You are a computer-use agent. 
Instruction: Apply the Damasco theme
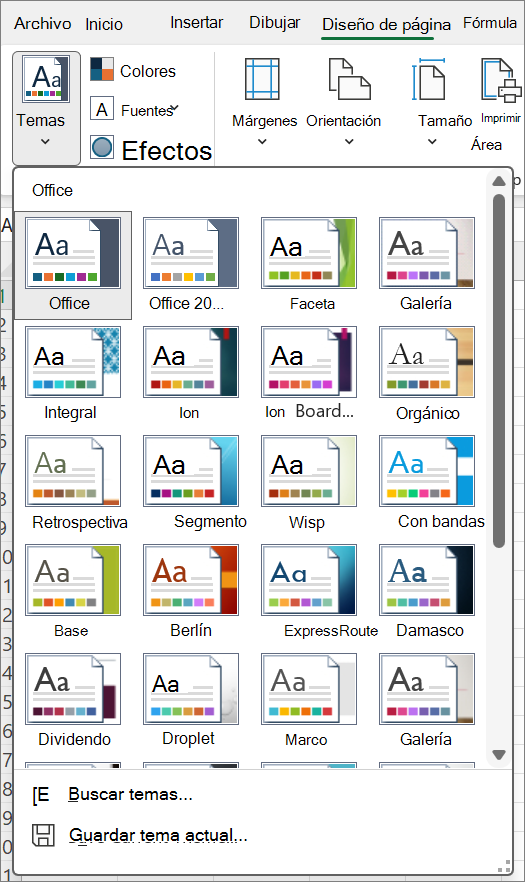tap(427, 592)
